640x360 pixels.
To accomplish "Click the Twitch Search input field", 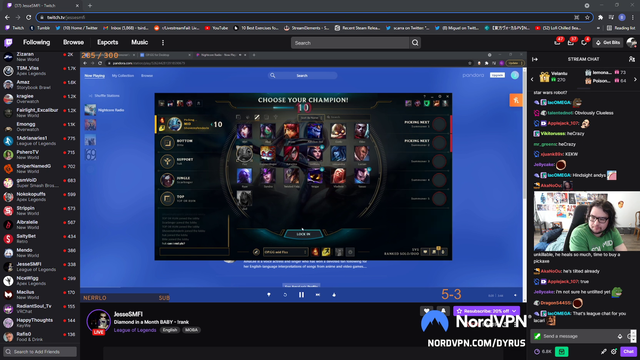I will pos(350,43).
